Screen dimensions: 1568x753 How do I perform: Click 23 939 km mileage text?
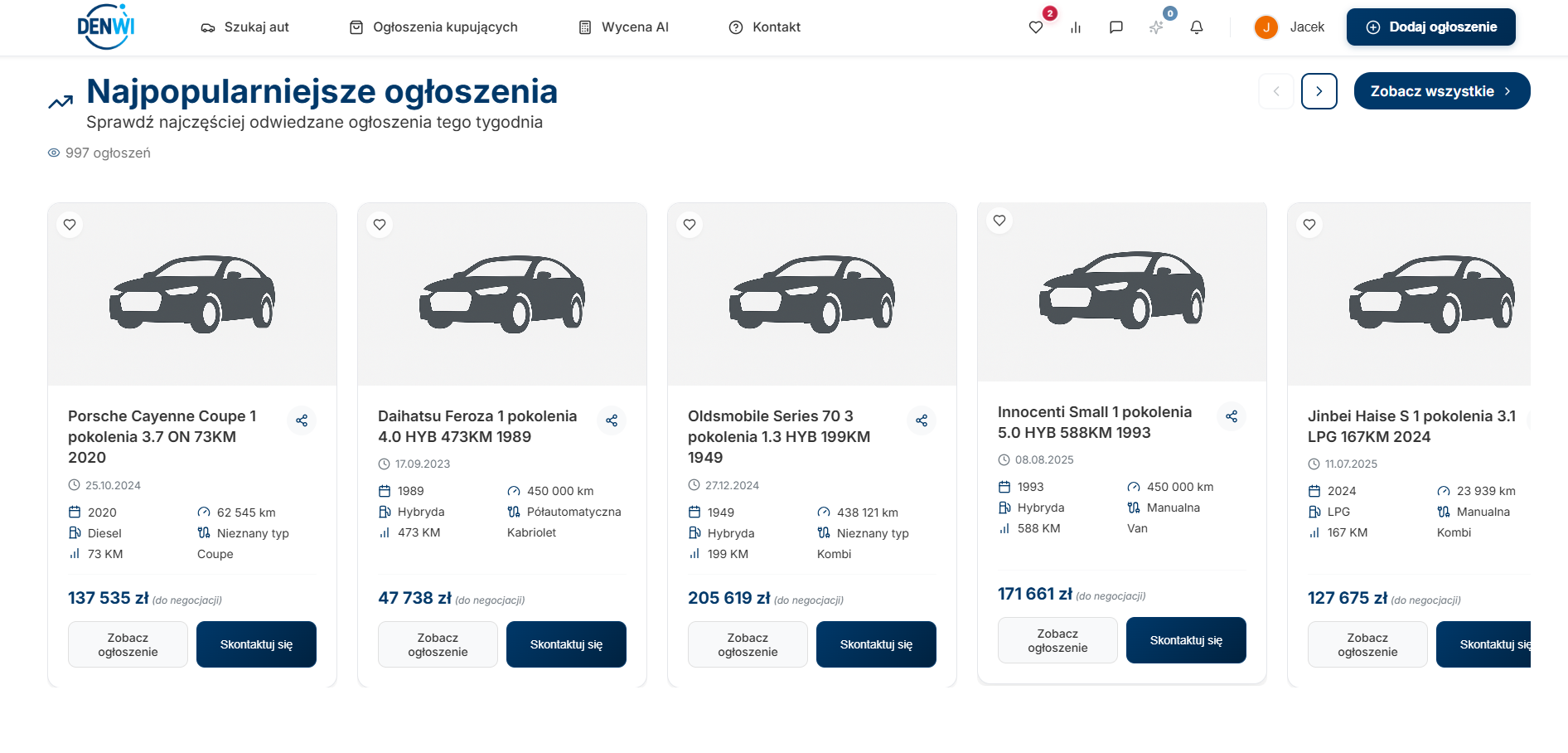[1486, 491]
